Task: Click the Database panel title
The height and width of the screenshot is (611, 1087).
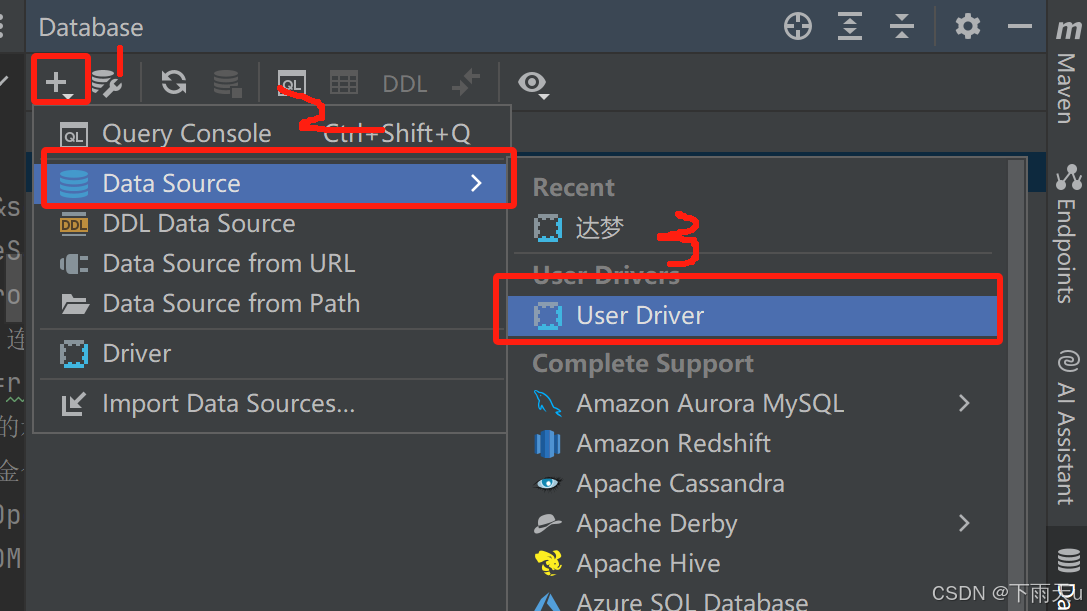Action: tap(91, 27)
